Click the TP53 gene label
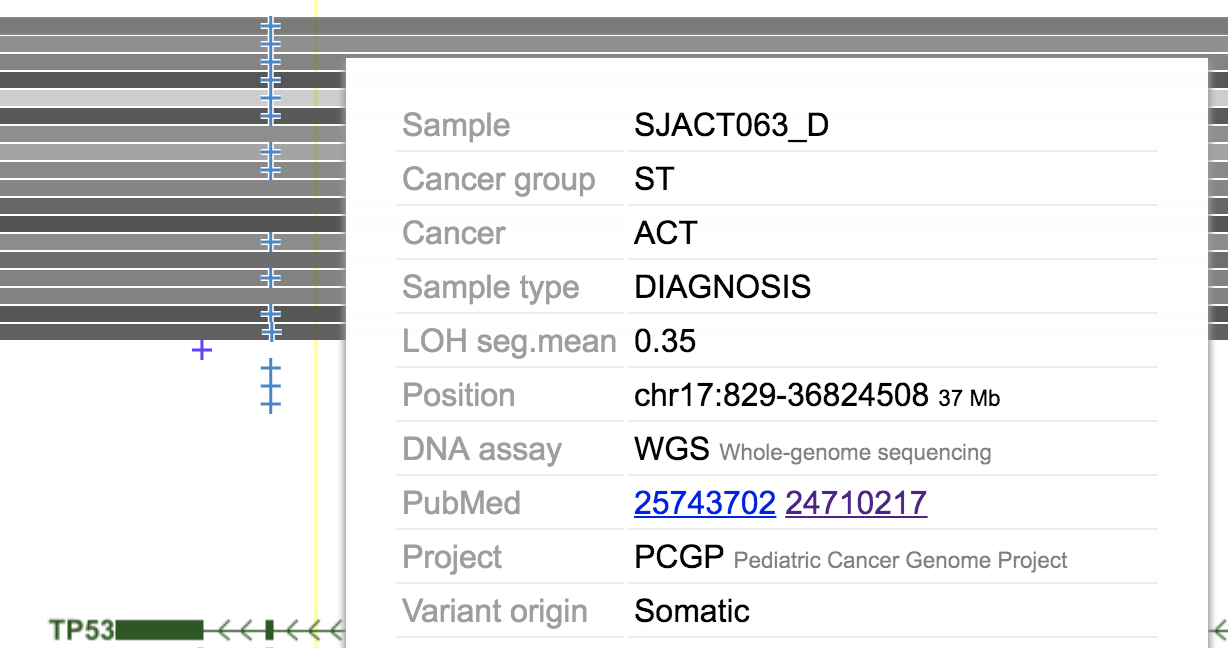Viewport: 1228px width, 648px height. coord(82,630)
